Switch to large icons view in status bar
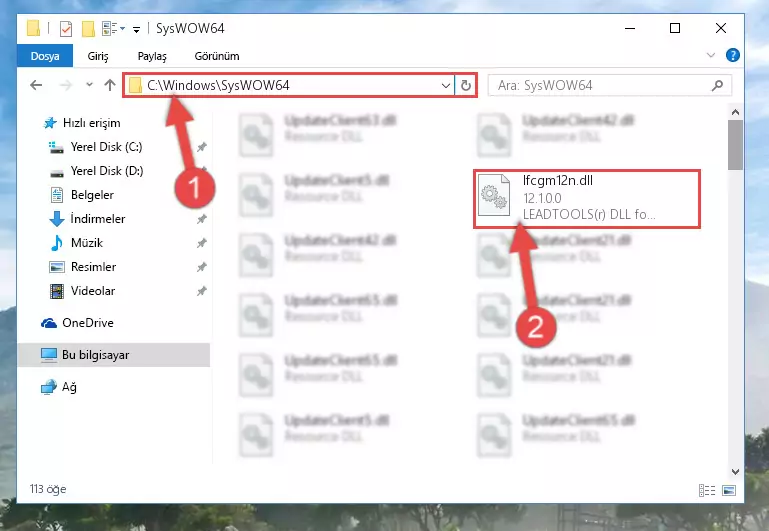Screen dimensions: 769x531 tap(729, 490)
